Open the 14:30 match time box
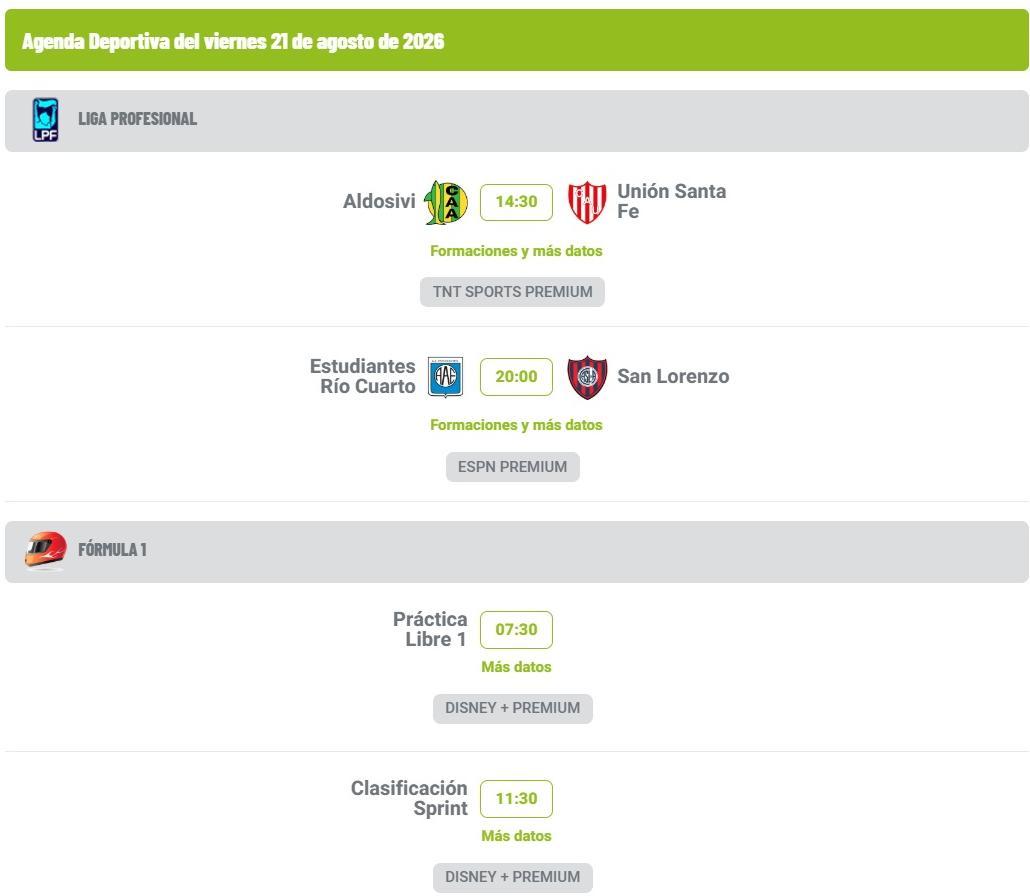 [x=516, y=202]
